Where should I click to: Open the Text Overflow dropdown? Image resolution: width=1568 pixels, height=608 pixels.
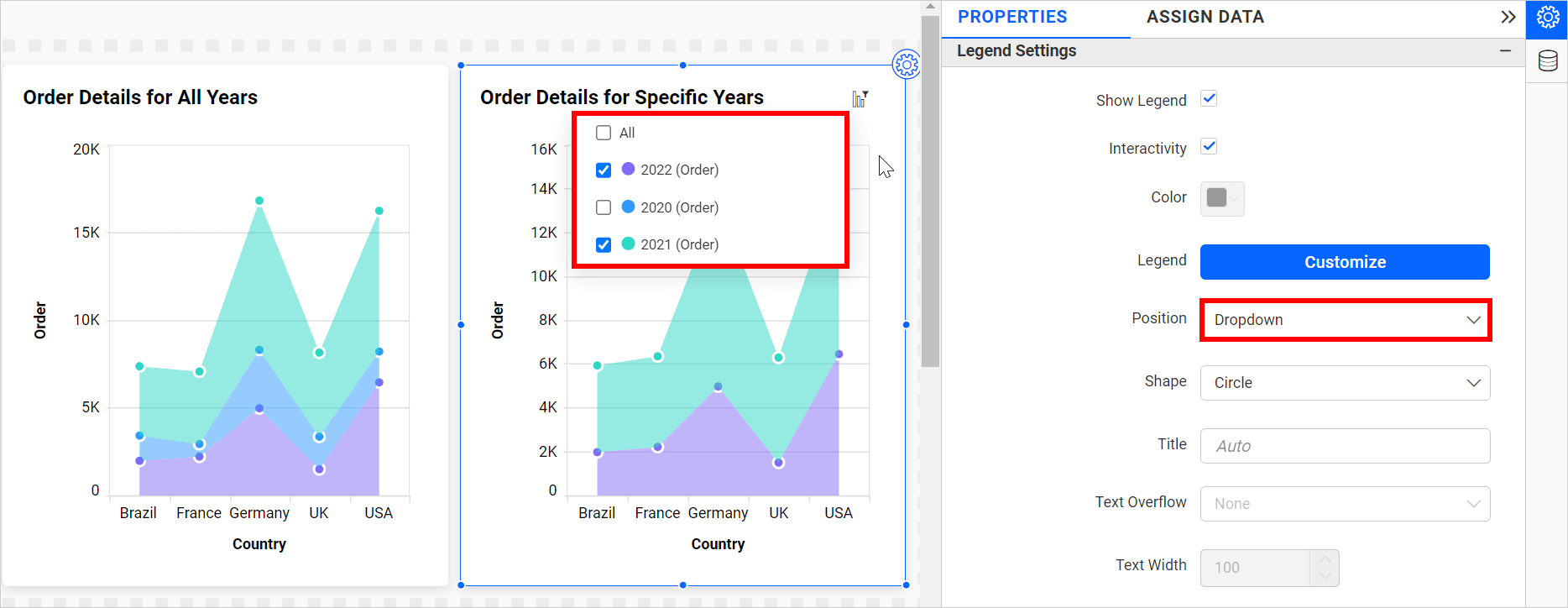tap(1345, 504)
